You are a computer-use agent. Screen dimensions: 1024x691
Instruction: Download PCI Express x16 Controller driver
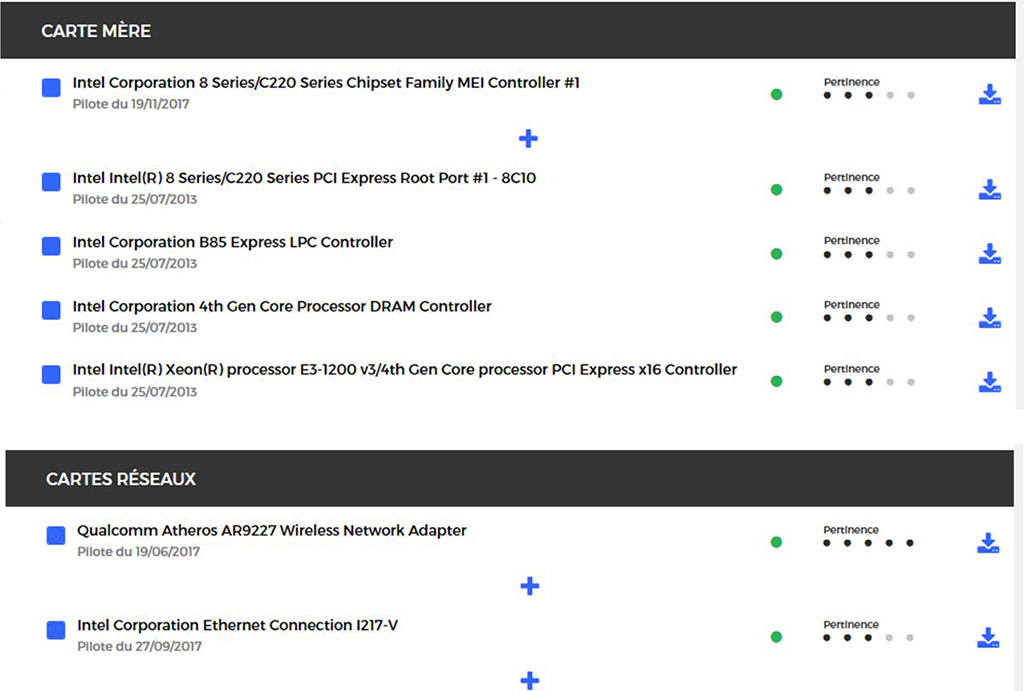989,382
